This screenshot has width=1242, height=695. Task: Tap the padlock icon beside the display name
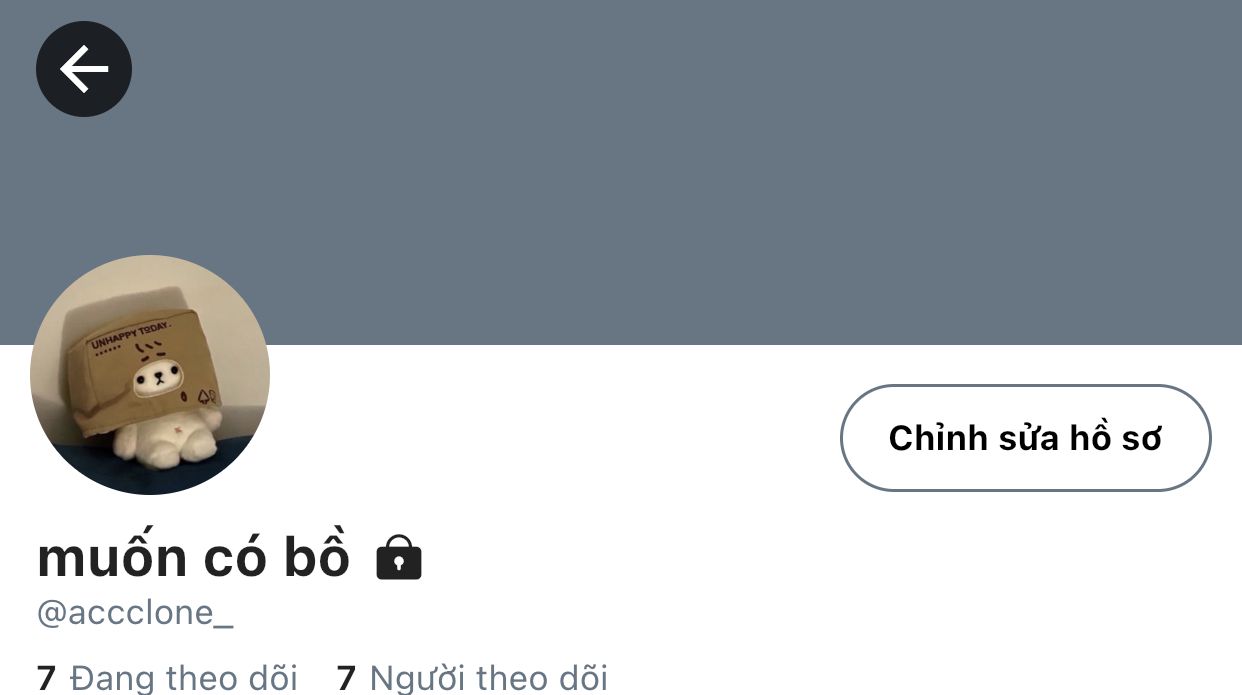tap(398, 557)
